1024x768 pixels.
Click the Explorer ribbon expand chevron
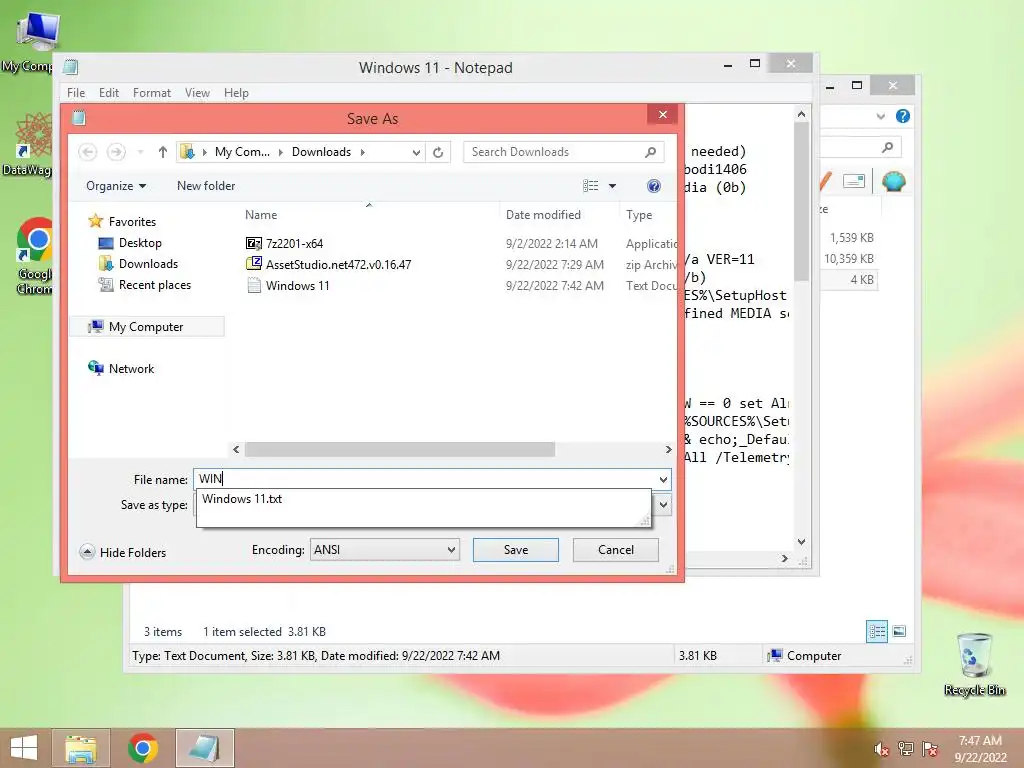pyautogui.click(x=880, y=116)
